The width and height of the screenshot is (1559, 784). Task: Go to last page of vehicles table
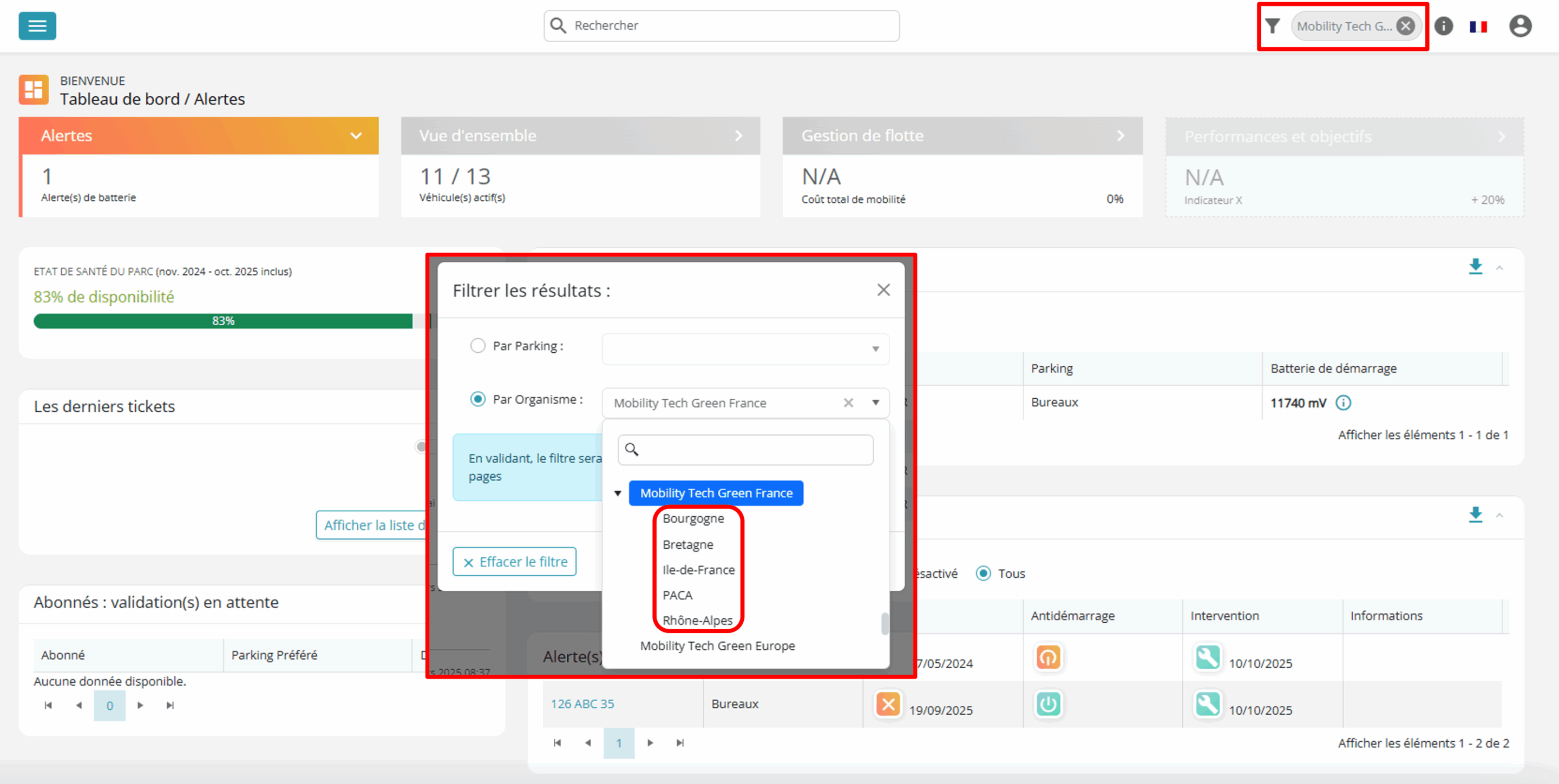tap(680, 743)
